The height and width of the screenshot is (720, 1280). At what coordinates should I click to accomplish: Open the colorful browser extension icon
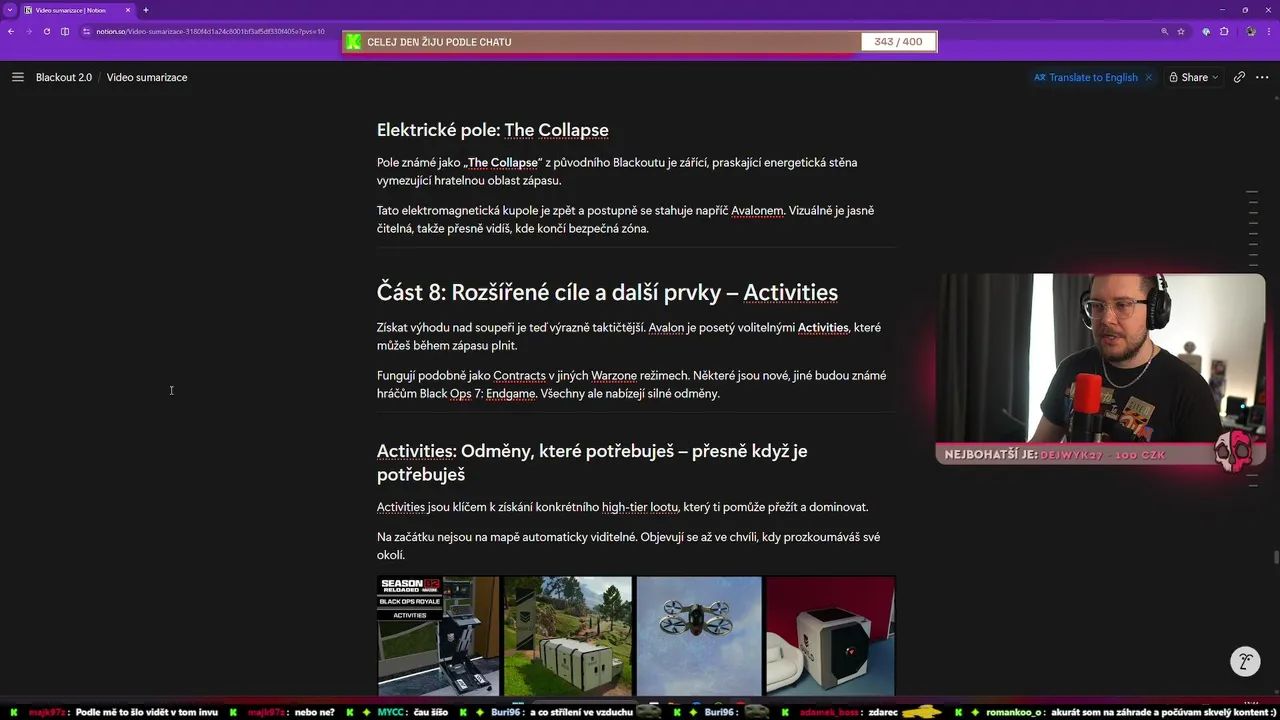click(x=1206, y=31)
